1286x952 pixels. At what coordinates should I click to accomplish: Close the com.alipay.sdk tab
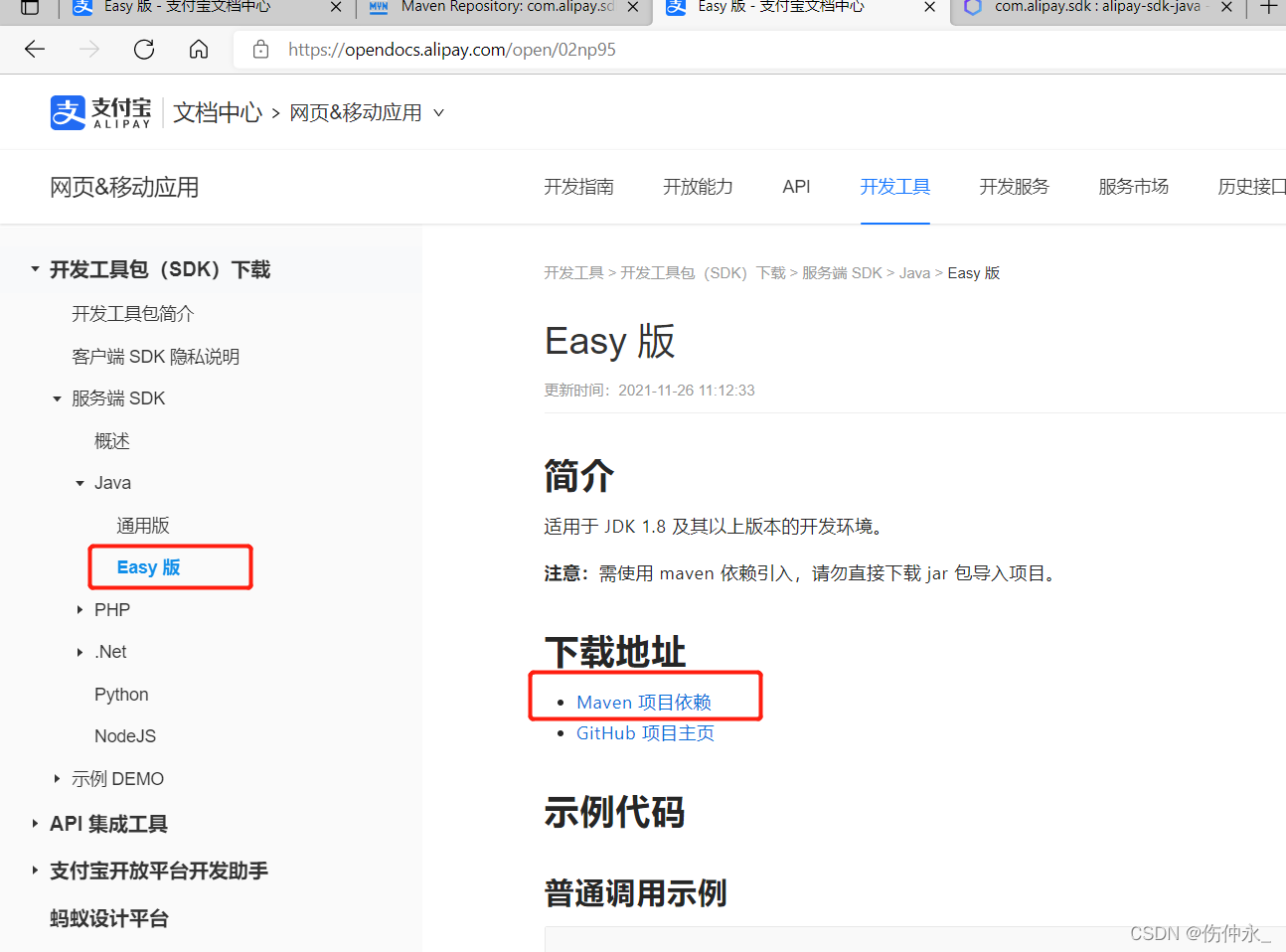click(x=1226, y=7)
